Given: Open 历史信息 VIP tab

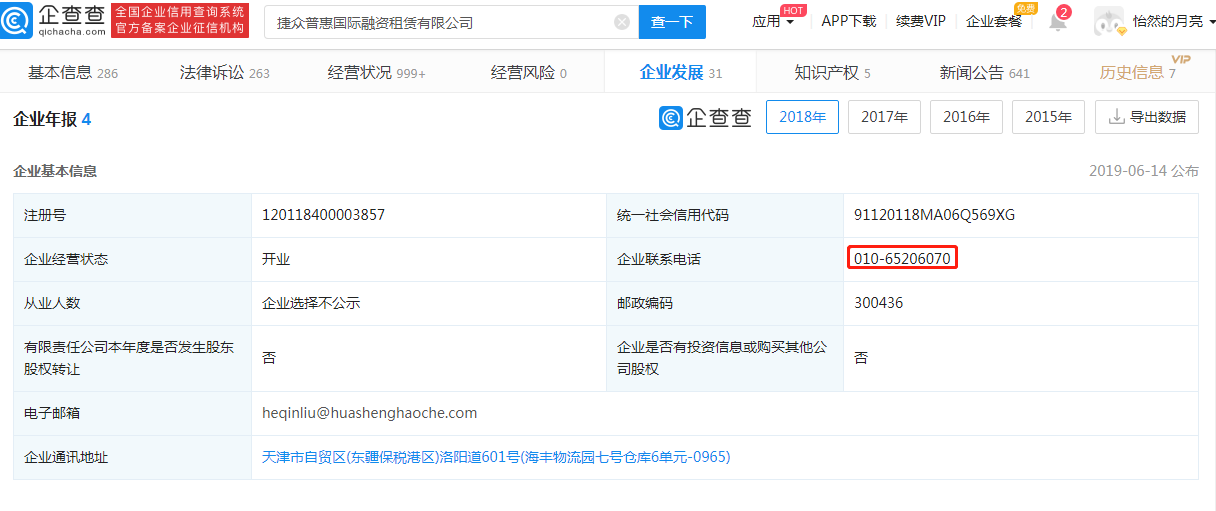Looking at the screenshot, I should 1137,72.
